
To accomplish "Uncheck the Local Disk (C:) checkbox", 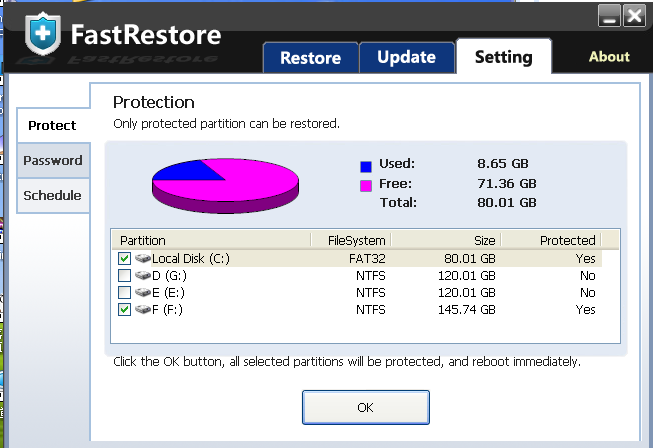I will pyautogui.click(x=124, y=259).
